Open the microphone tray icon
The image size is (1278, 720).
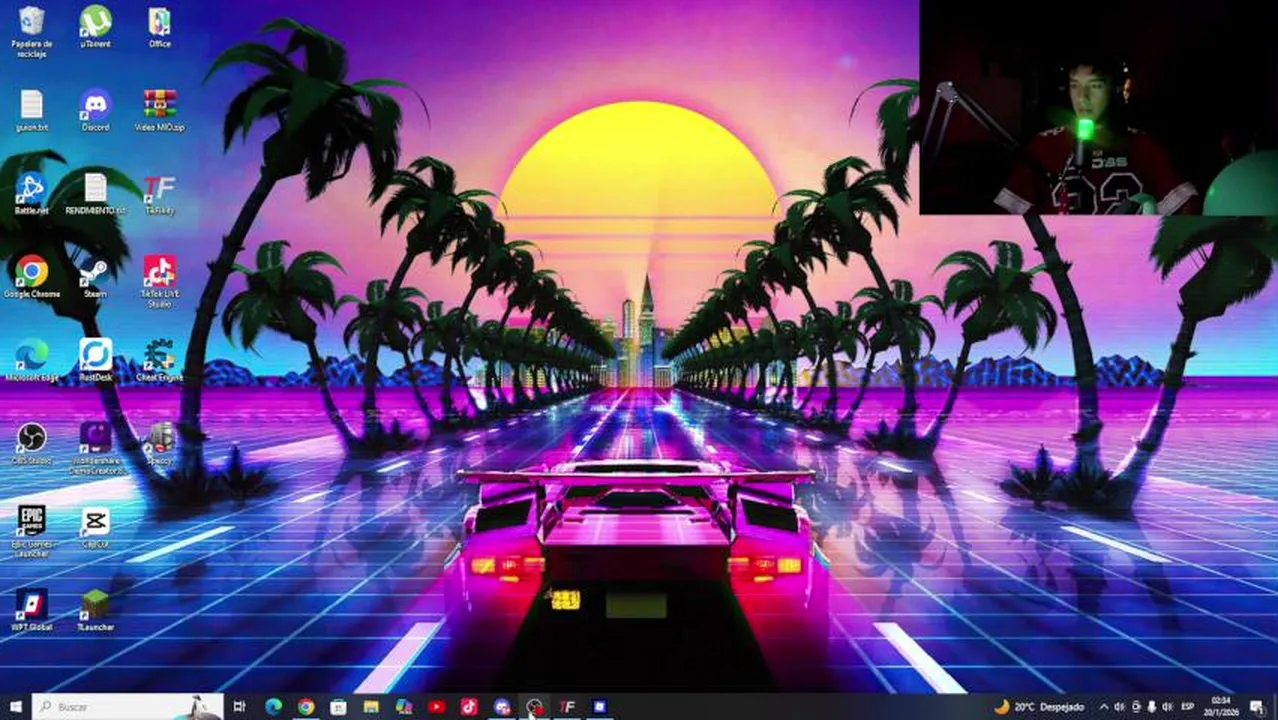pyautogui.click(x=1152, y=707)
